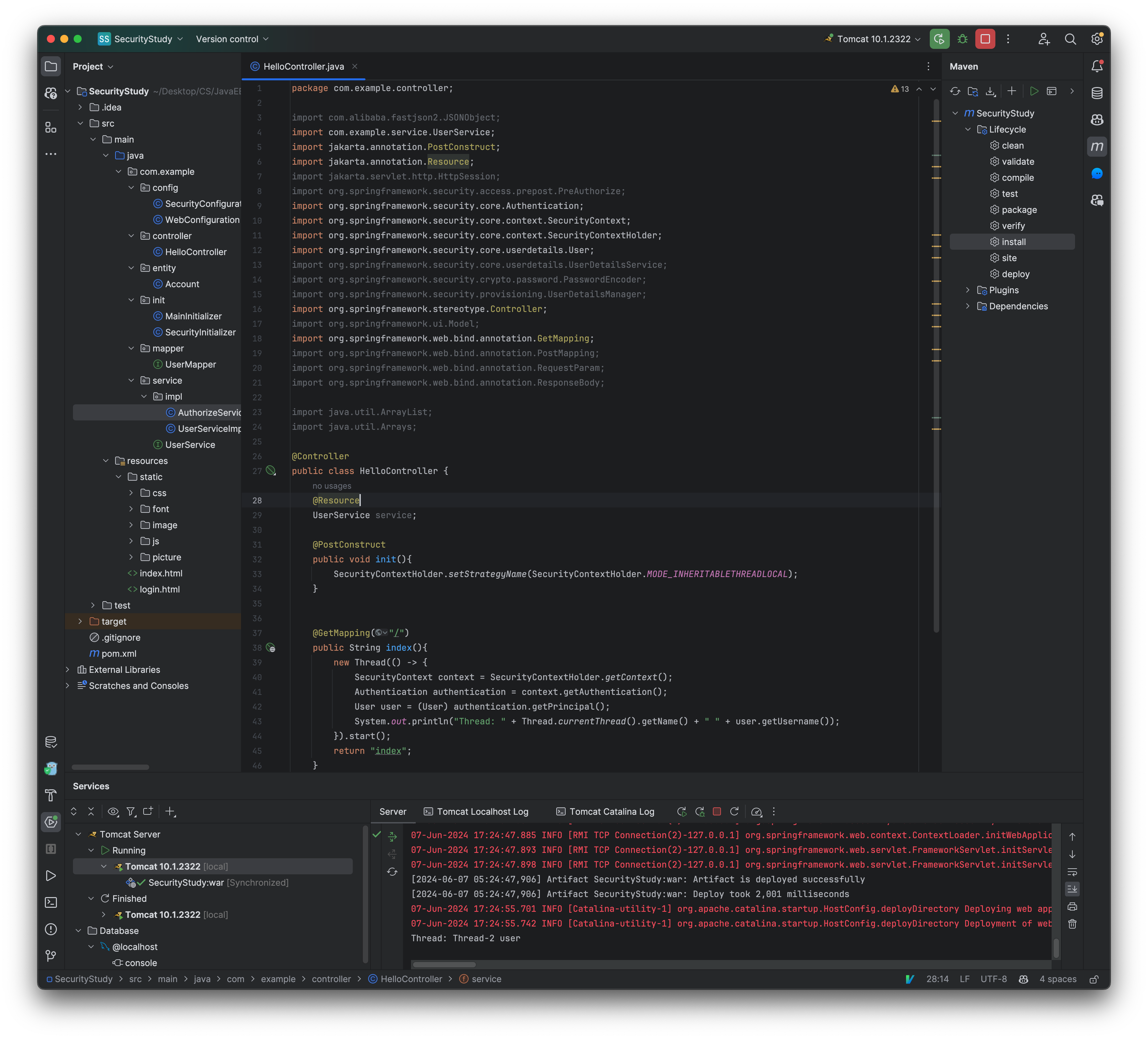Toggle soft-wrap in the console output
Image resolution: width=1148 pixels, height=1039 pixels.
[x=1073, y=872]
